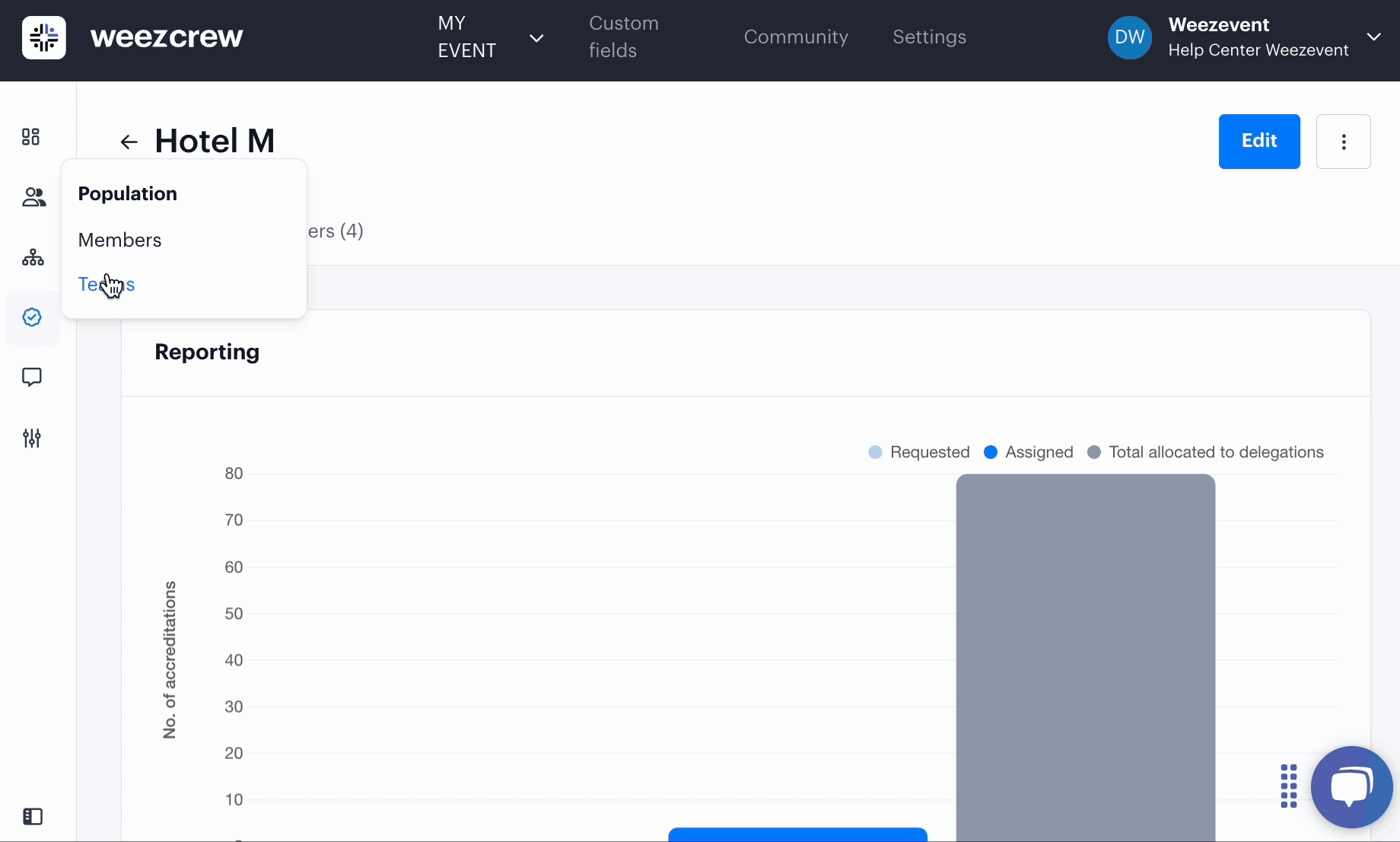1400x842 pixels.
Task: Click the Reporting section heading
Action: (x=207, y=352)
